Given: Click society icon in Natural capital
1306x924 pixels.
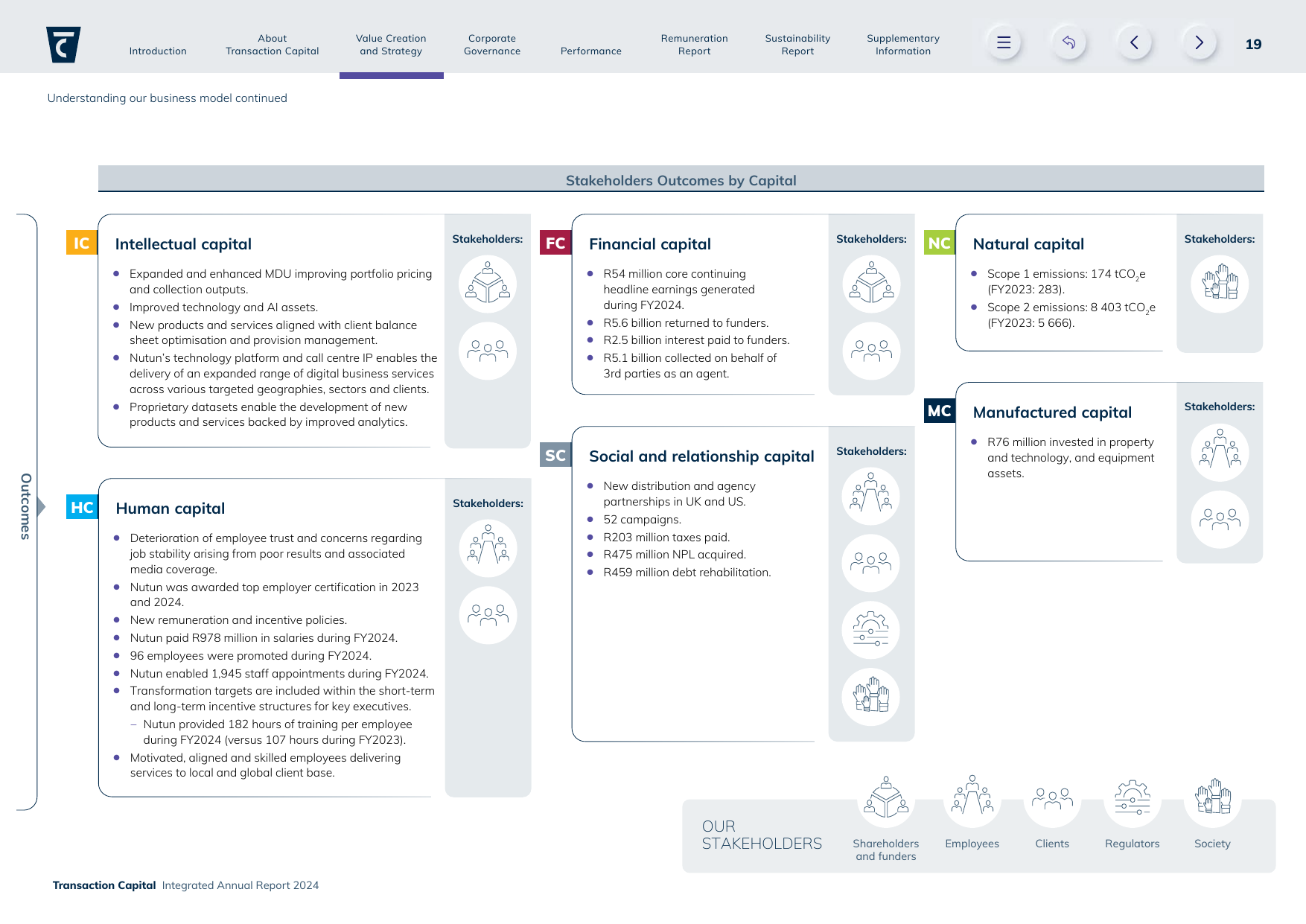Looking at the screenshot, I should [x=1220, y=284].
